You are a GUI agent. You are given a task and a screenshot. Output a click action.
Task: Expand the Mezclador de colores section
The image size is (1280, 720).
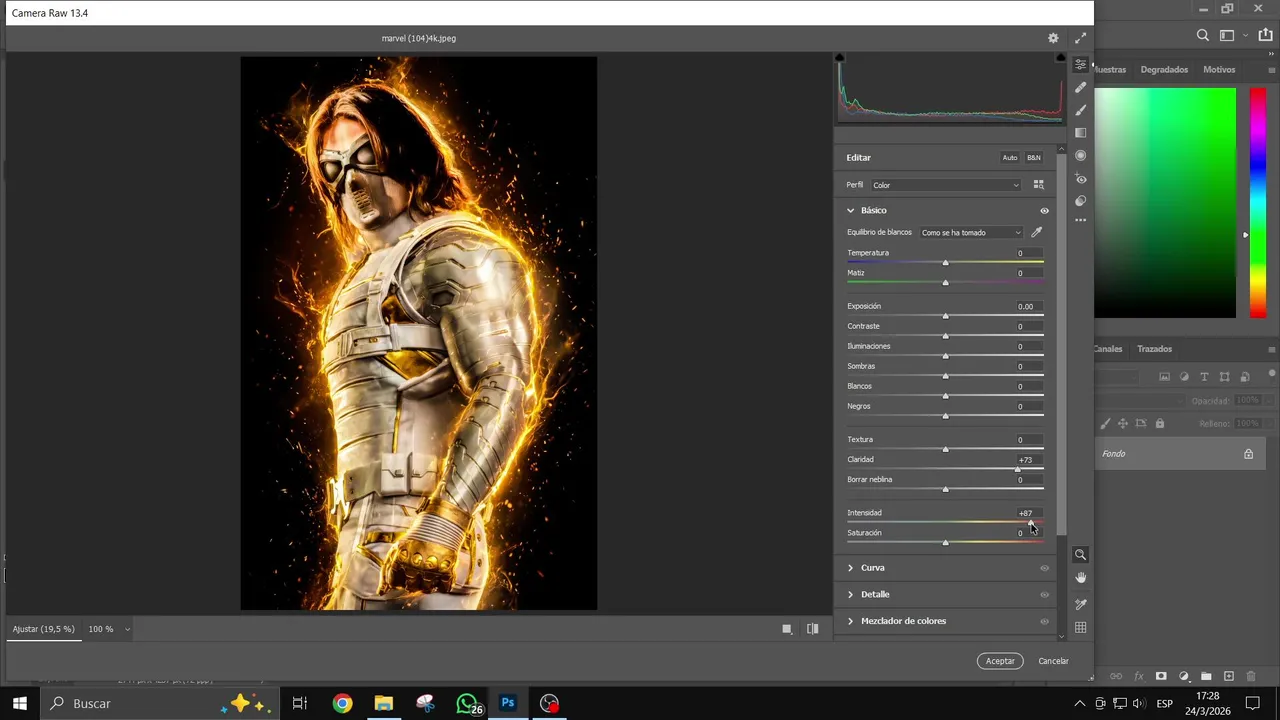point(850,621)
